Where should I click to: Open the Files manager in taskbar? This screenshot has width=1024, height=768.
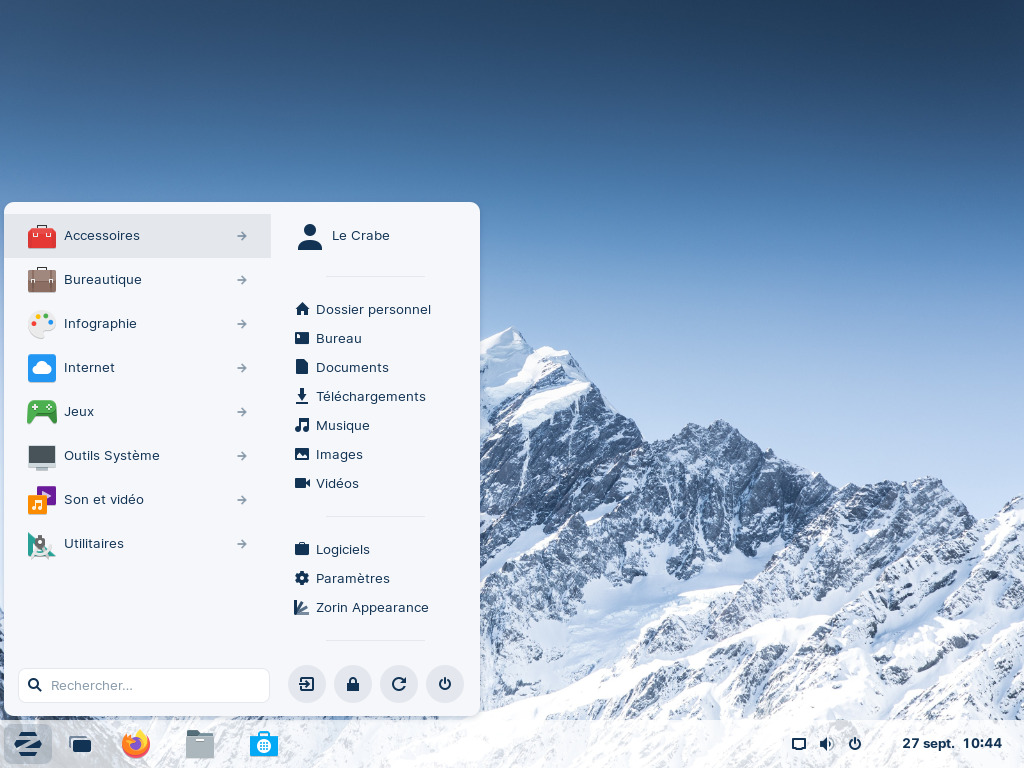(x=200, y=744)
